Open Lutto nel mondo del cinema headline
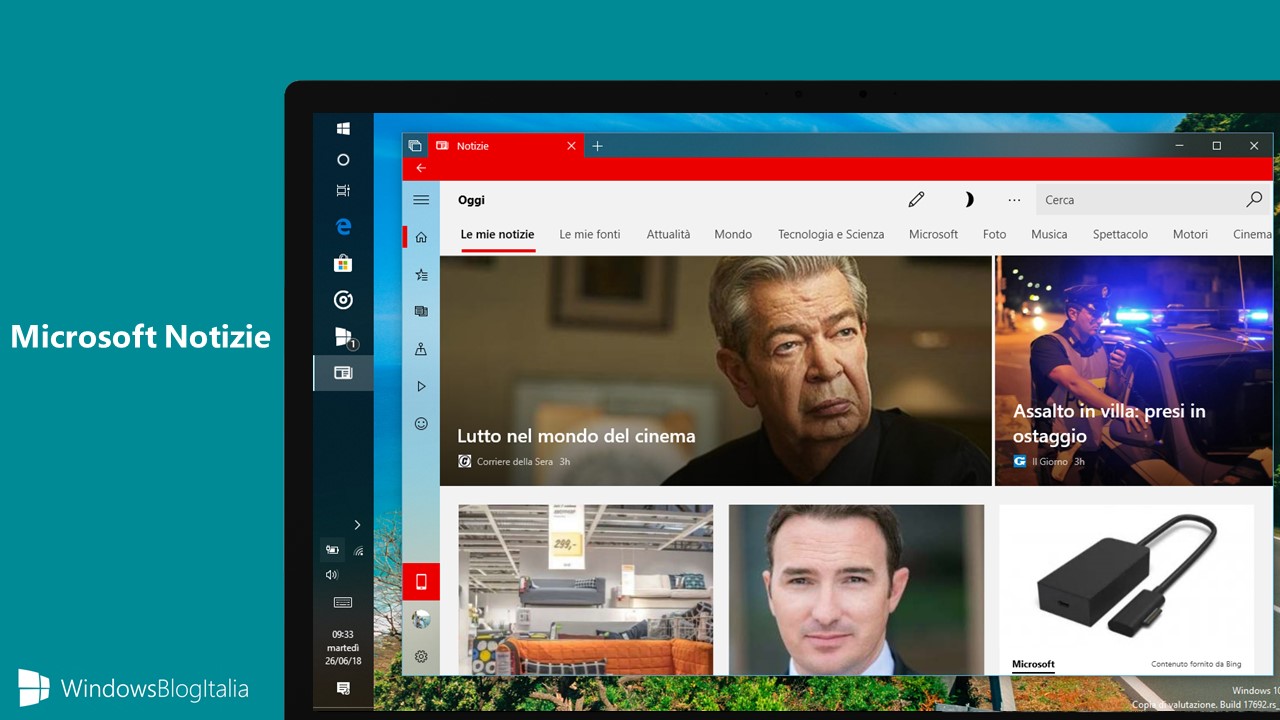1280x720 pixels. [576, 436]
